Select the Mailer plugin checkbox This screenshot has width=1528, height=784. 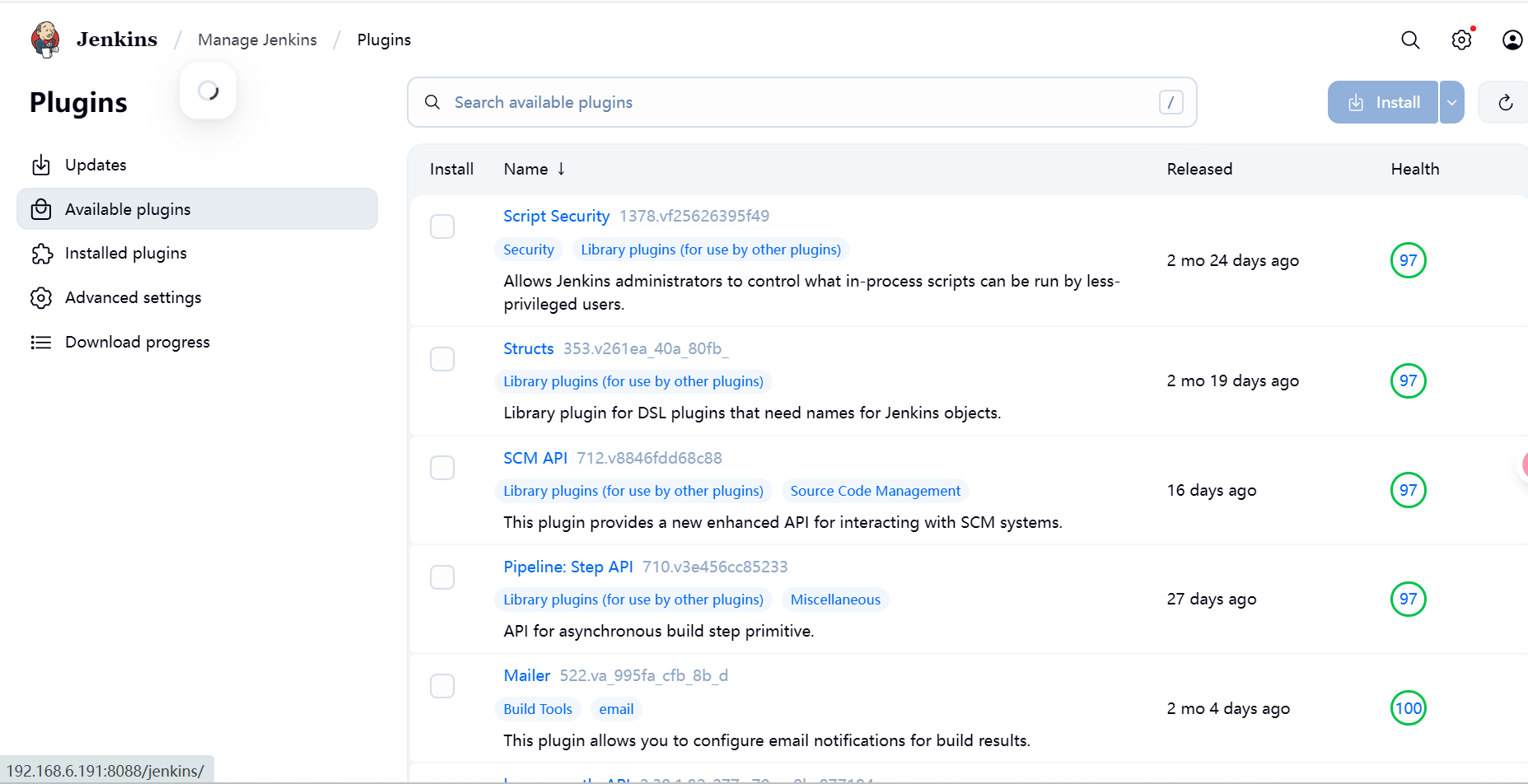click(x=442, y=686)
